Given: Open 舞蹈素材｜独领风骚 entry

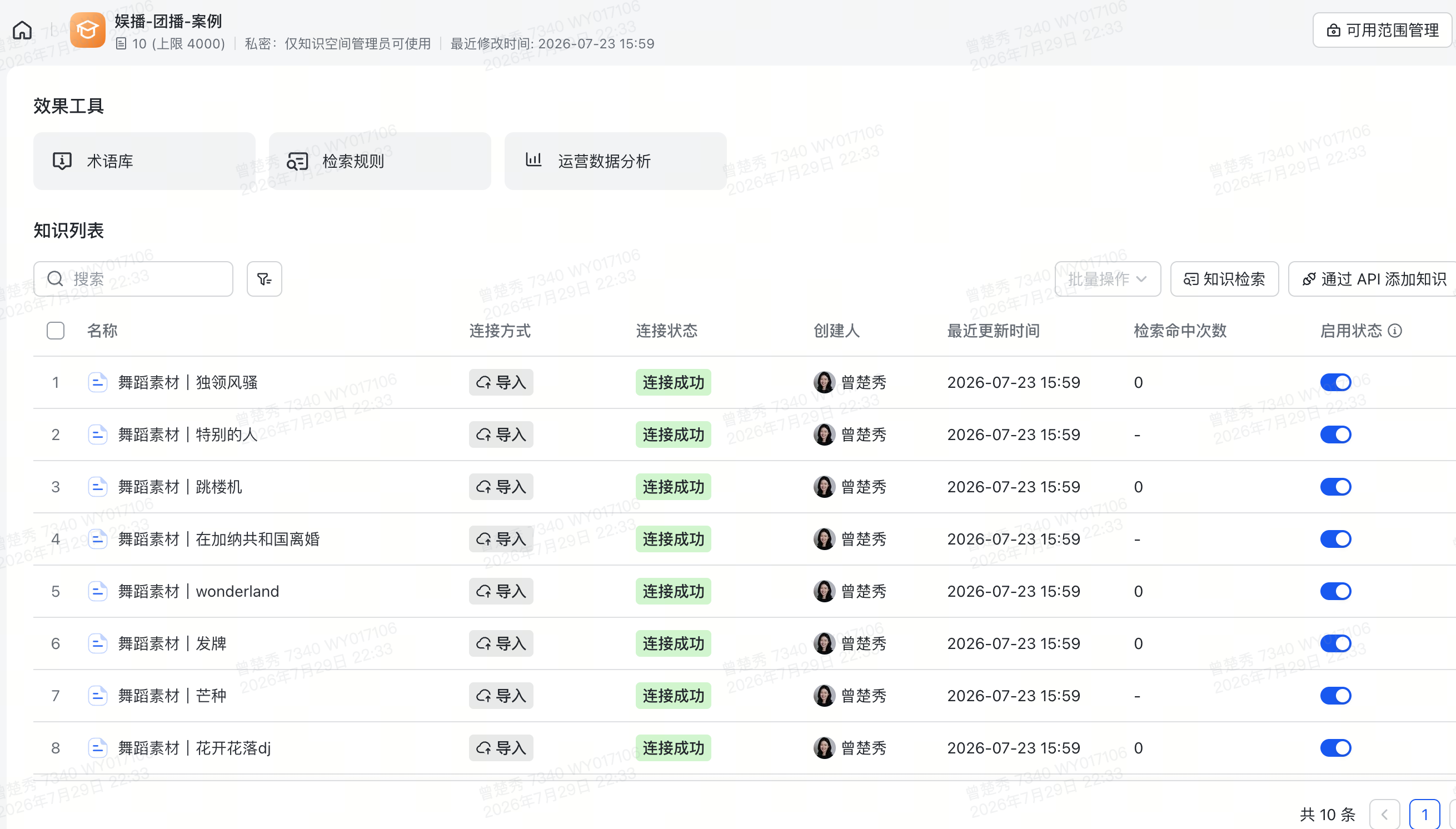Looking at the screenshot, I should pos(188,383).
